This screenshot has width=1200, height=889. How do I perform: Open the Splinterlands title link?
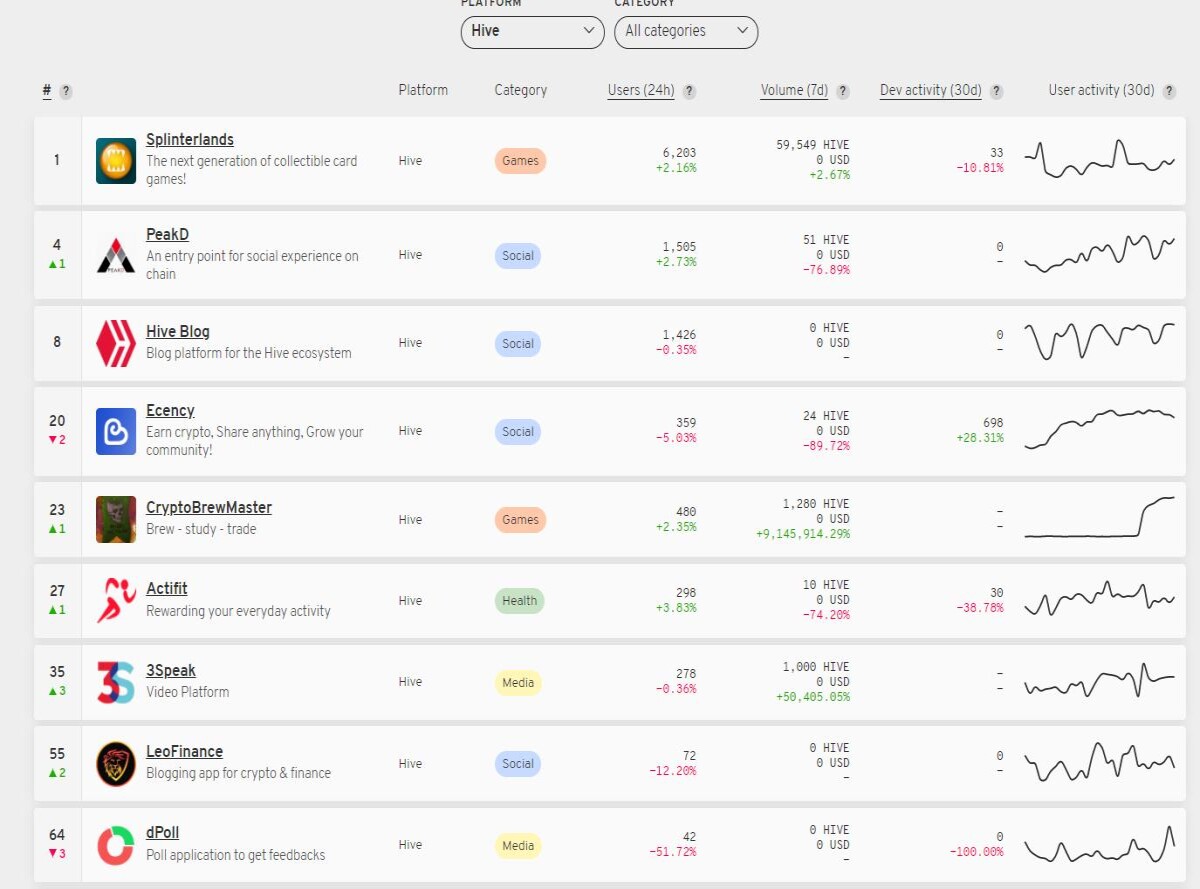click(190, 139)
